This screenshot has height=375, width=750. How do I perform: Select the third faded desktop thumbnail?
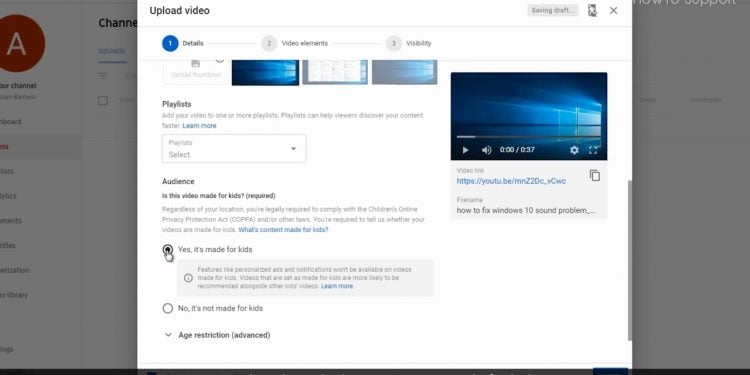[x=405, y=72]
